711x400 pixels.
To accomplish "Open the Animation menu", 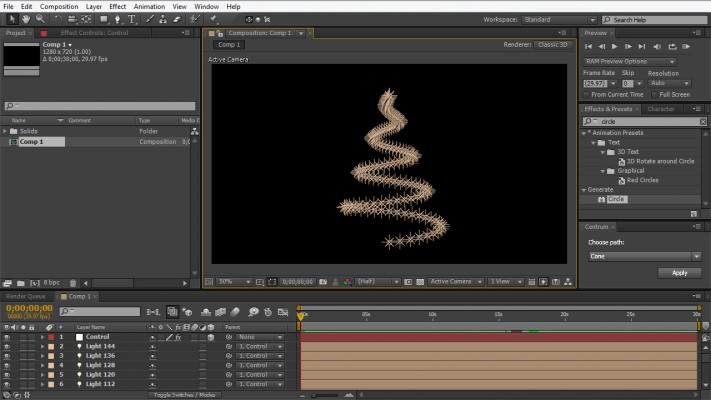I will coord(149,6).
